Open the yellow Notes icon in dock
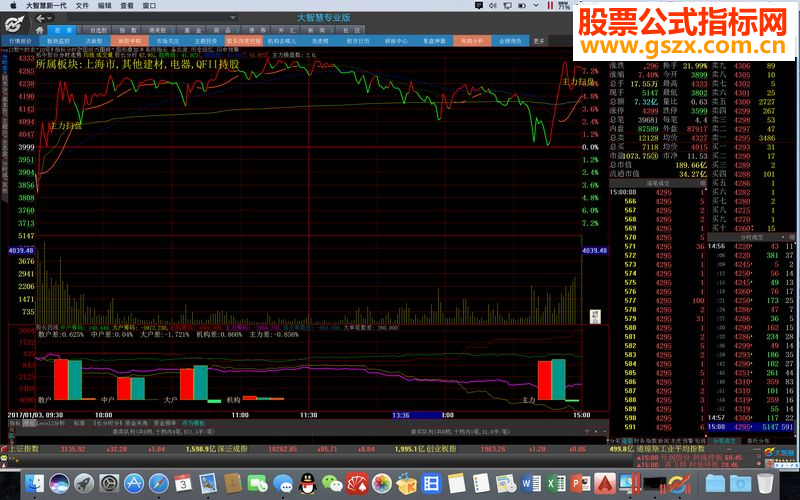The width and height of the screenshot is (800, 500). 456,483
